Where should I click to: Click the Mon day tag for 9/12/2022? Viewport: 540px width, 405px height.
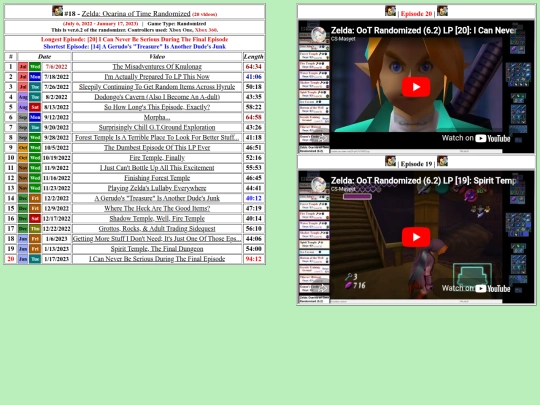pos(35,117)
